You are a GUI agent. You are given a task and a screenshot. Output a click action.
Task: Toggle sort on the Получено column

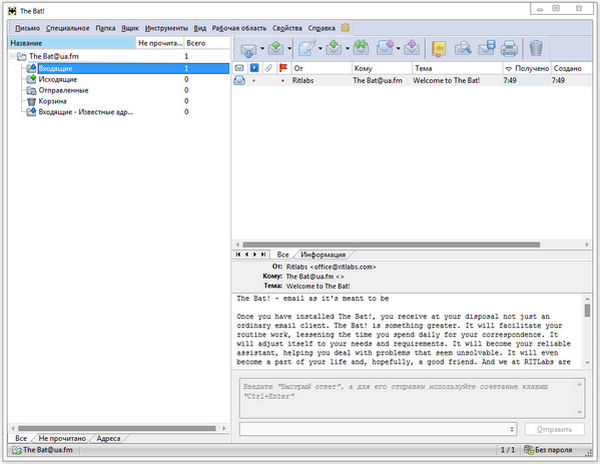(527, 68)
